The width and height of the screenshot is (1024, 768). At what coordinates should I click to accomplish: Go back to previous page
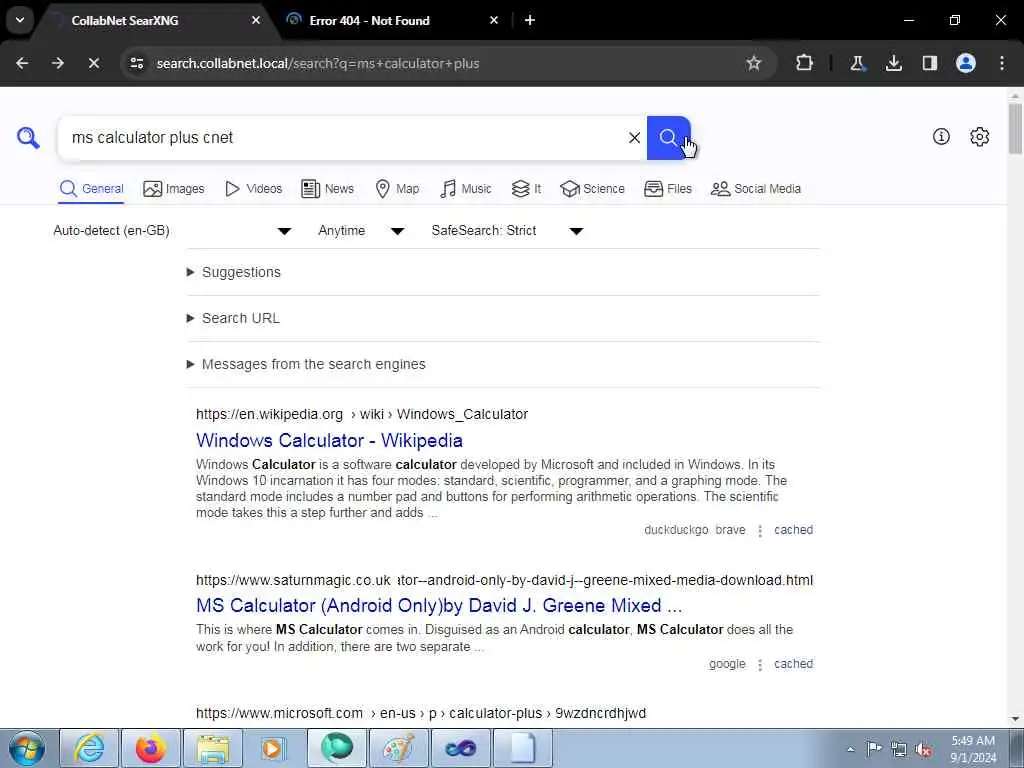click(22, 63)
